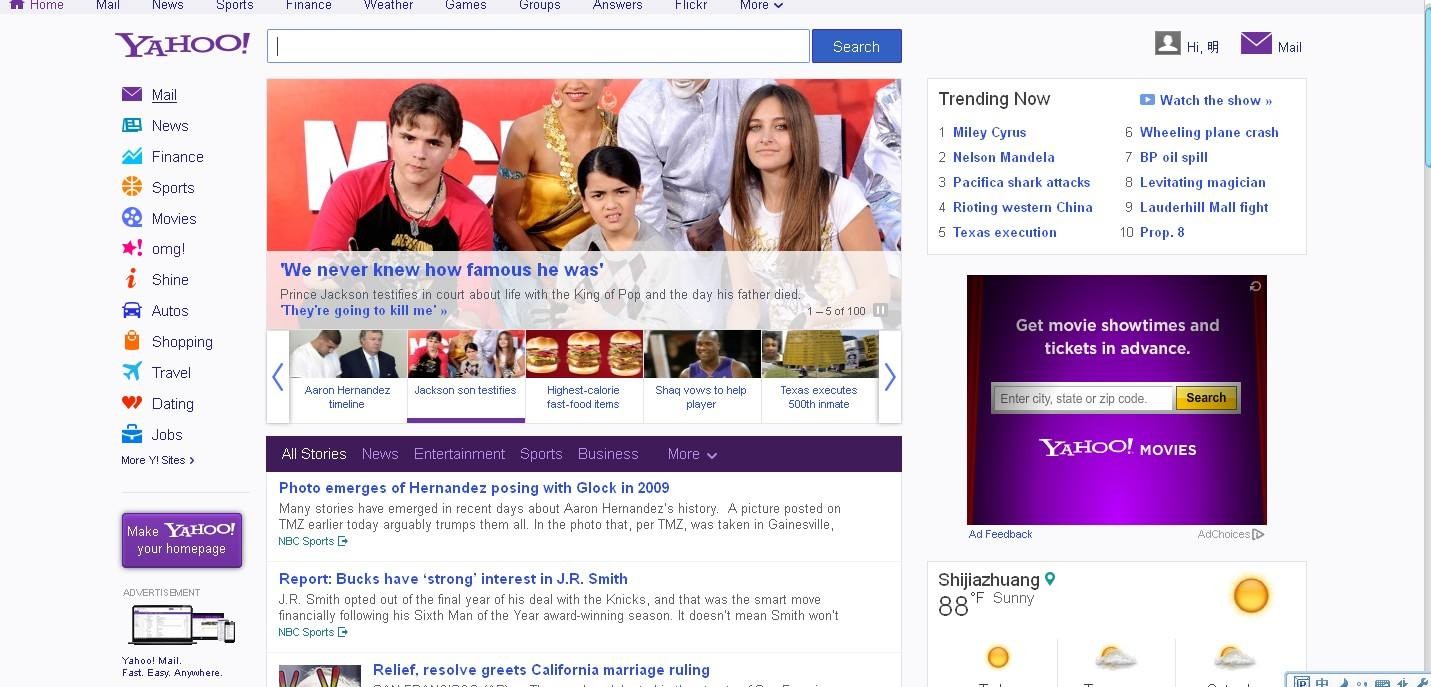
Task: Open the purple Mail envelope icon top right
Action: tap(1256, 43)
